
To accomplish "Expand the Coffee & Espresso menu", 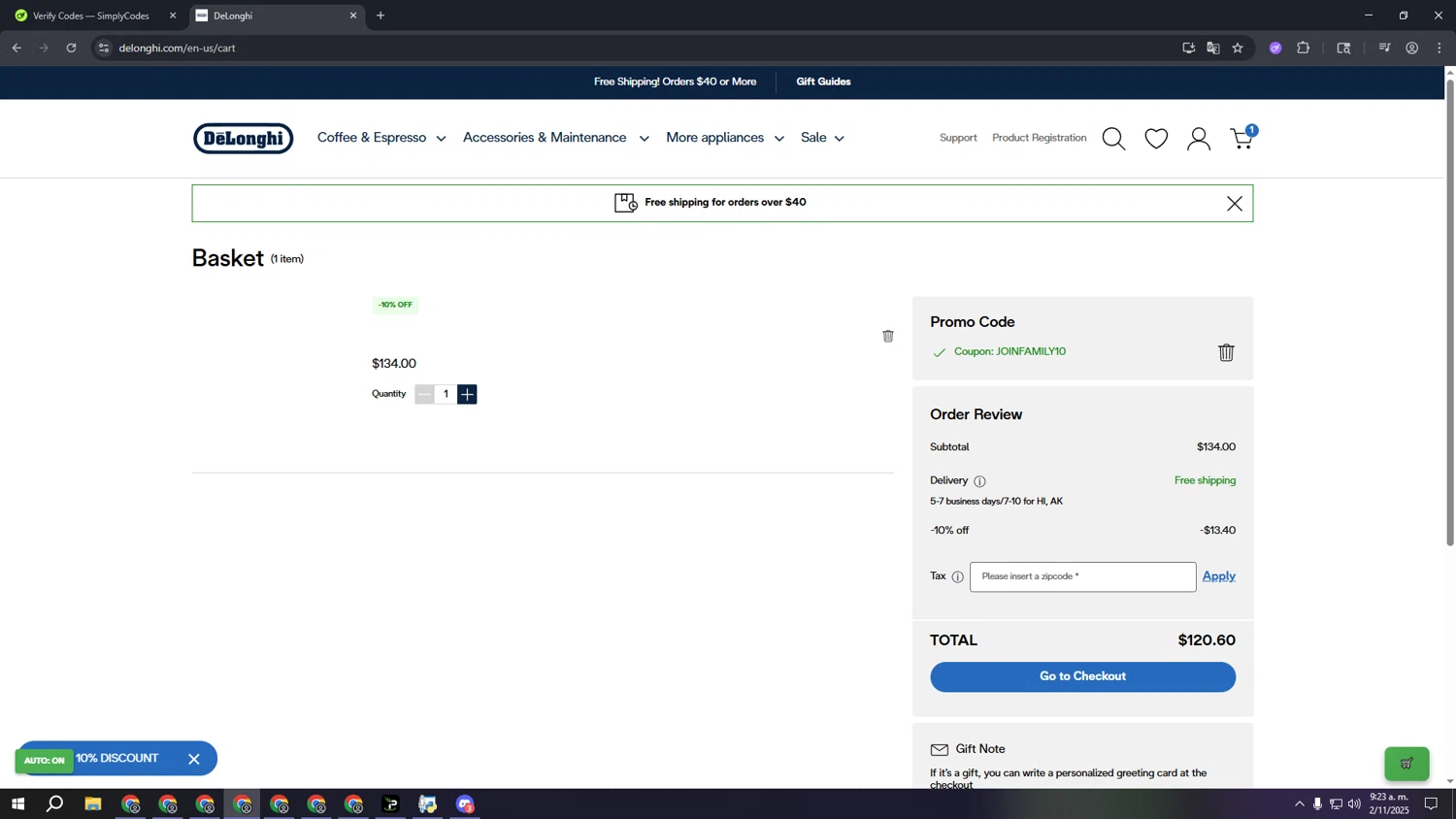I will [x=381, y=138].
